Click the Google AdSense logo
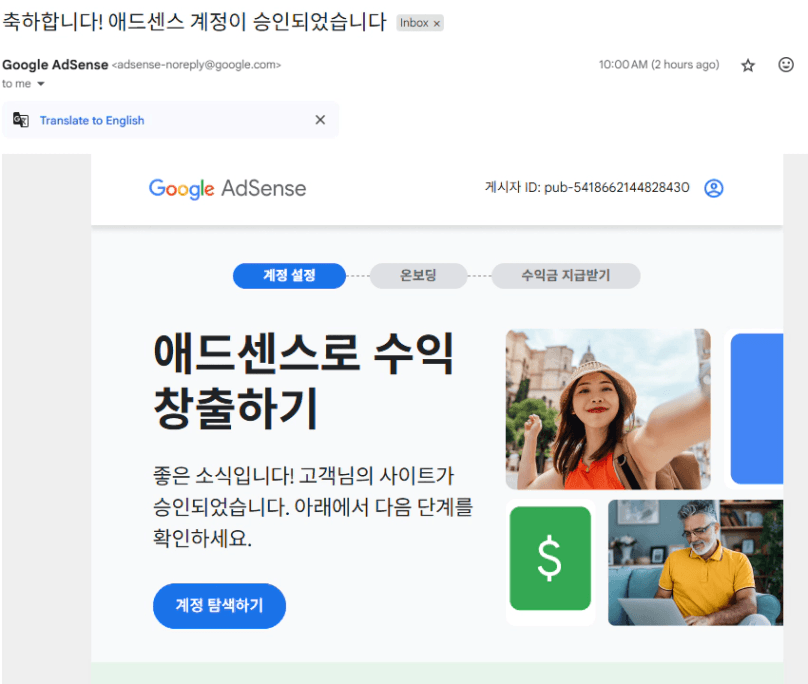Image resolution: width=808 pixels, height=684 pixels. (x=227, y=189)
